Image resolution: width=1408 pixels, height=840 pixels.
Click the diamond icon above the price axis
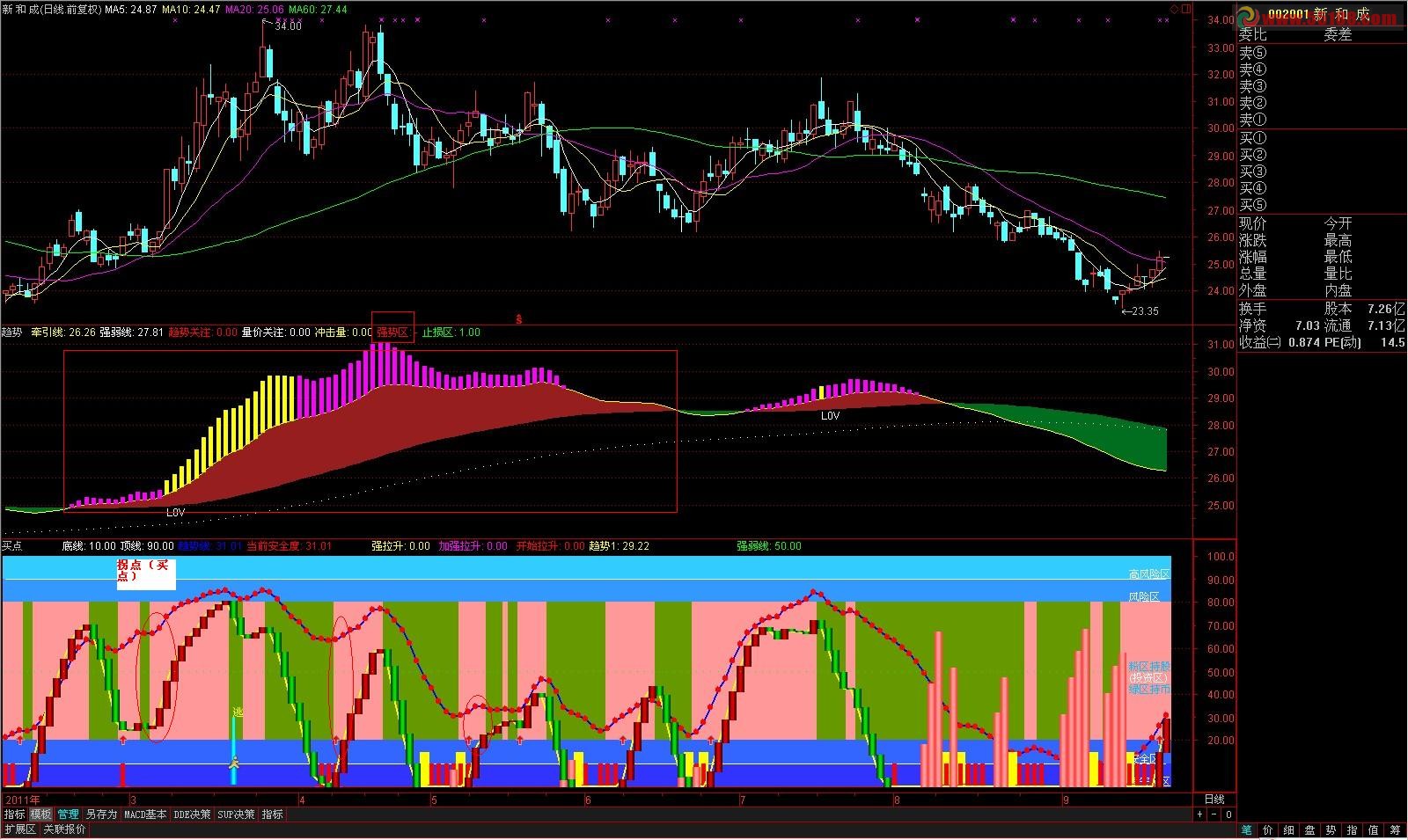point(1174,9)
